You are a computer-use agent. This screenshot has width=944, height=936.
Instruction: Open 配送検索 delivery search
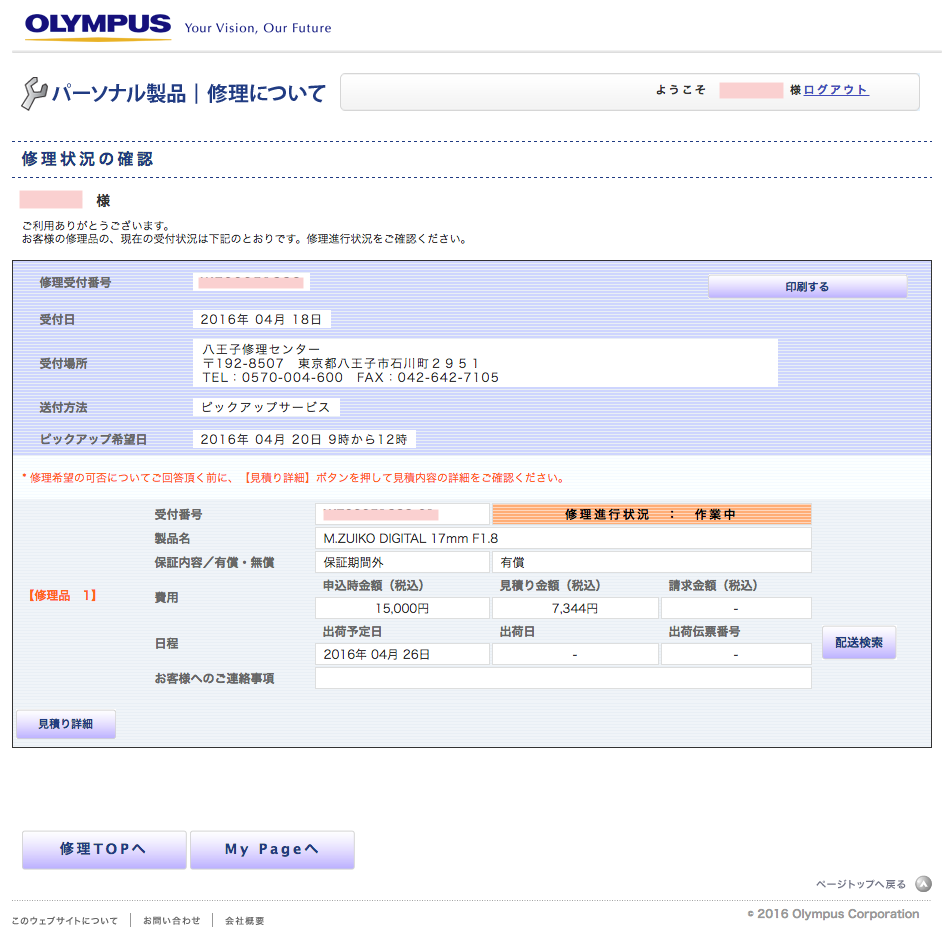(x=859, y=642)
